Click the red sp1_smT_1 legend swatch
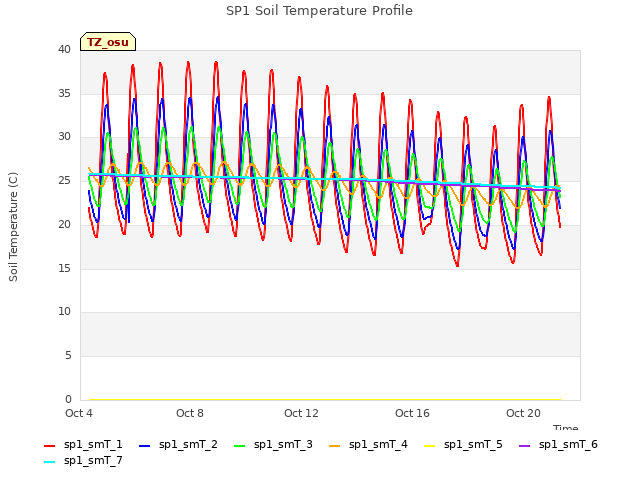The image size is (640, 480). (x=49, y=446)
